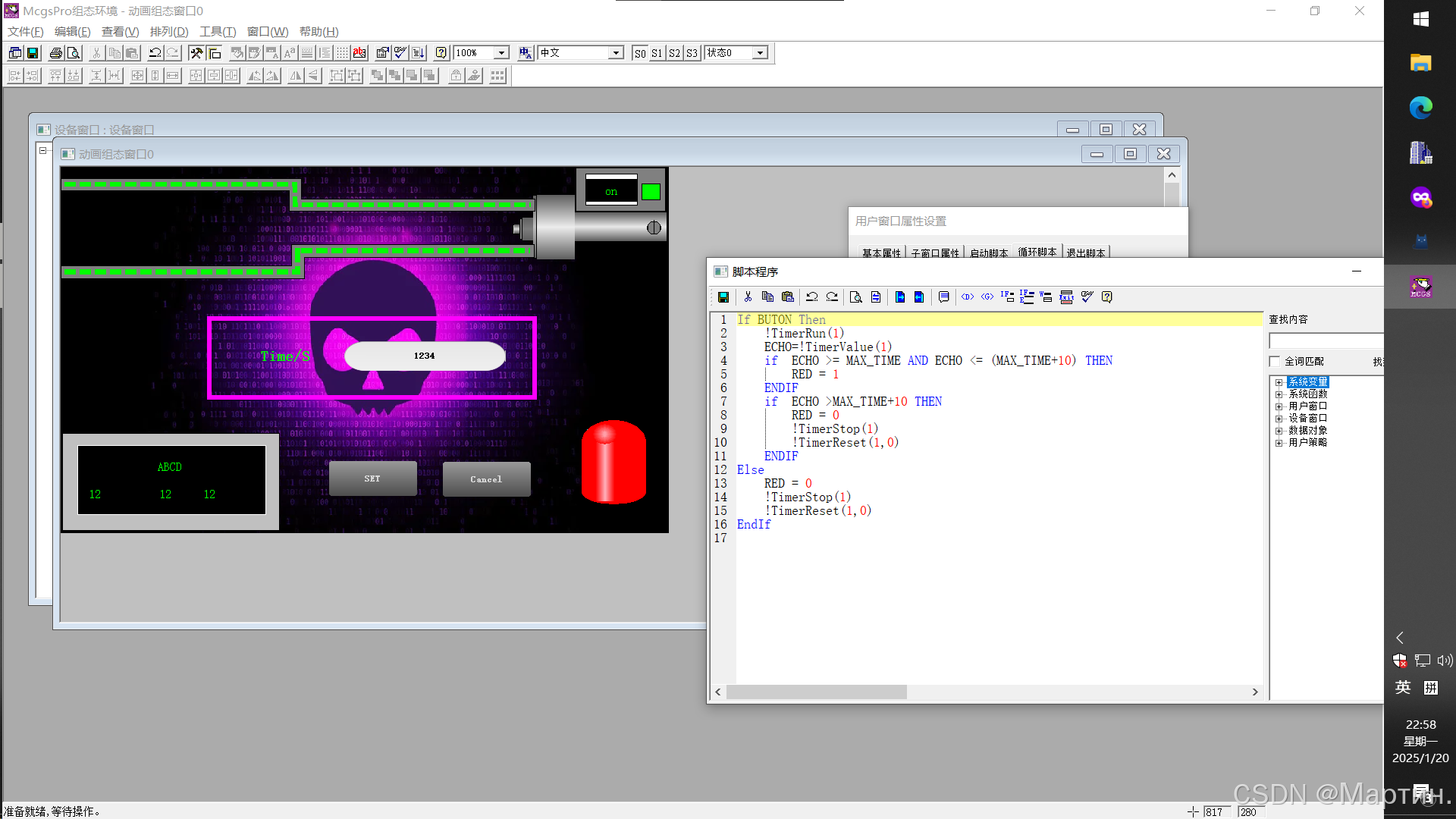Click the S1 state button
This screenshot has height=819, width=1456.
tap(657, 53)
